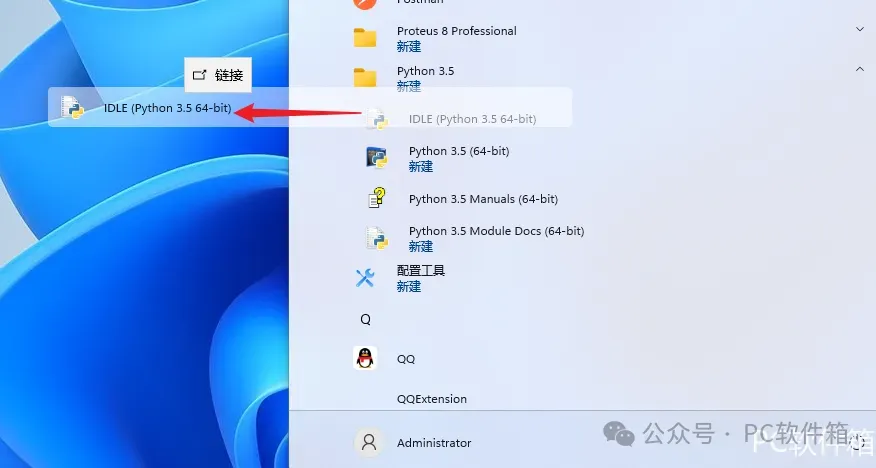
Task: Click the Python 3.5 folder icon
Action: (x=365, y=78)
